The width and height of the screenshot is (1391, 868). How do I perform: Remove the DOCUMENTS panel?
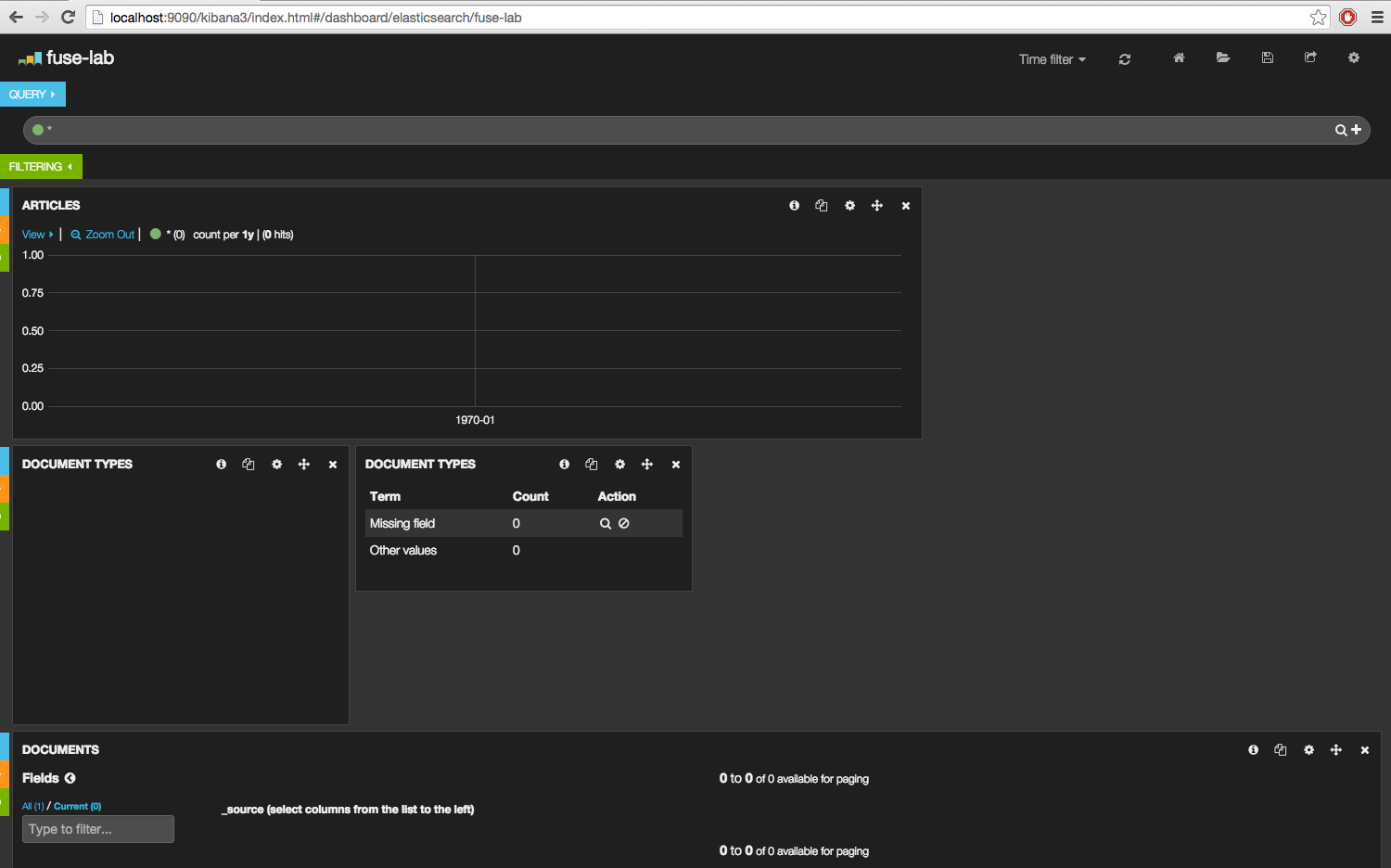tap(1365, 750)
